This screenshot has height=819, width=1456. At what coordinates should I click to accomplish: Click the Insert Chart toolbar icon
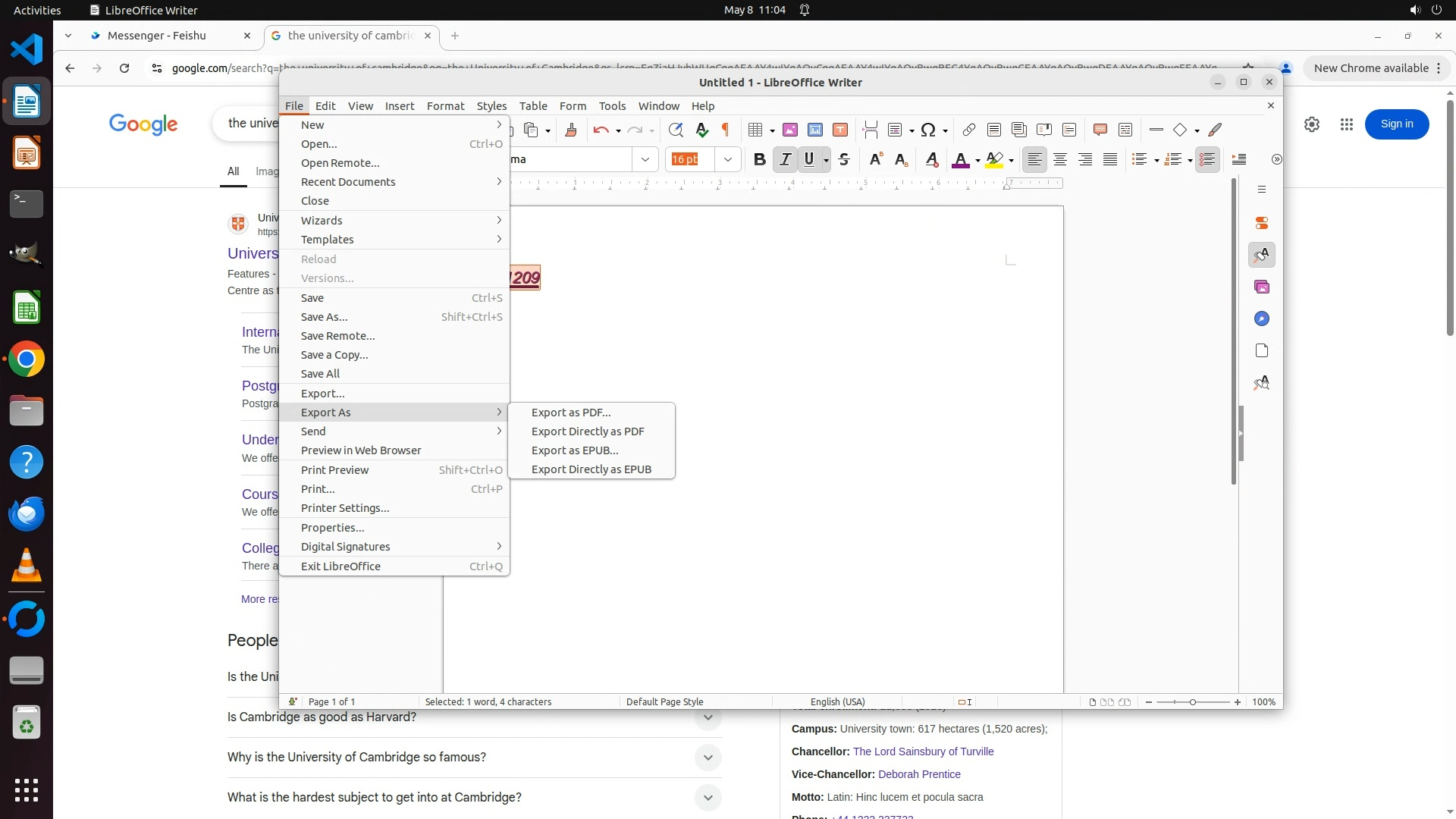pos(815,130)
